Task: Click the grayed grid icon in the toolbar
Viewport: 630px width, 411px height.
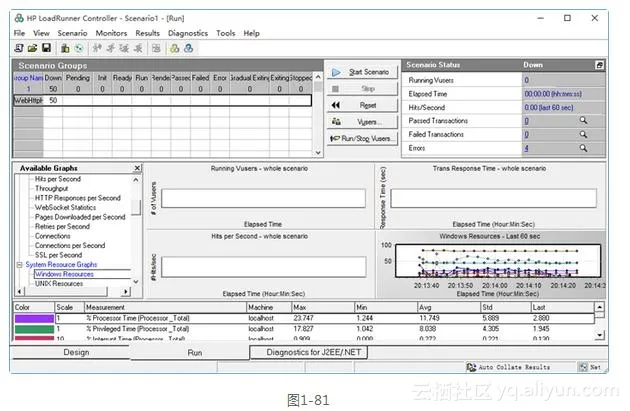Action: pos(156,48)
